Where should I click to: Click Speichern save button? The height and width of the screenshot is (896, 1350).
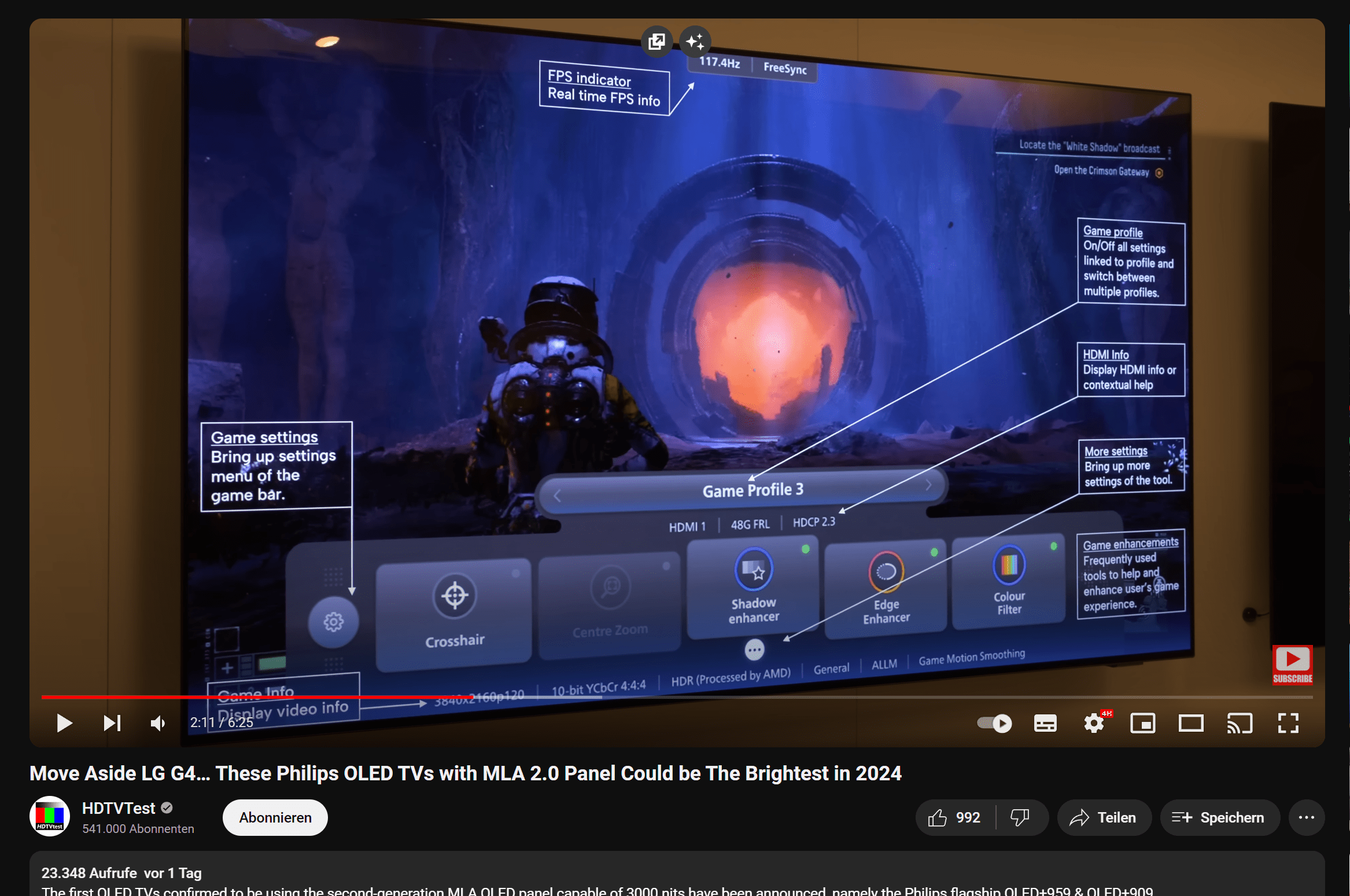click(1219, 817)
